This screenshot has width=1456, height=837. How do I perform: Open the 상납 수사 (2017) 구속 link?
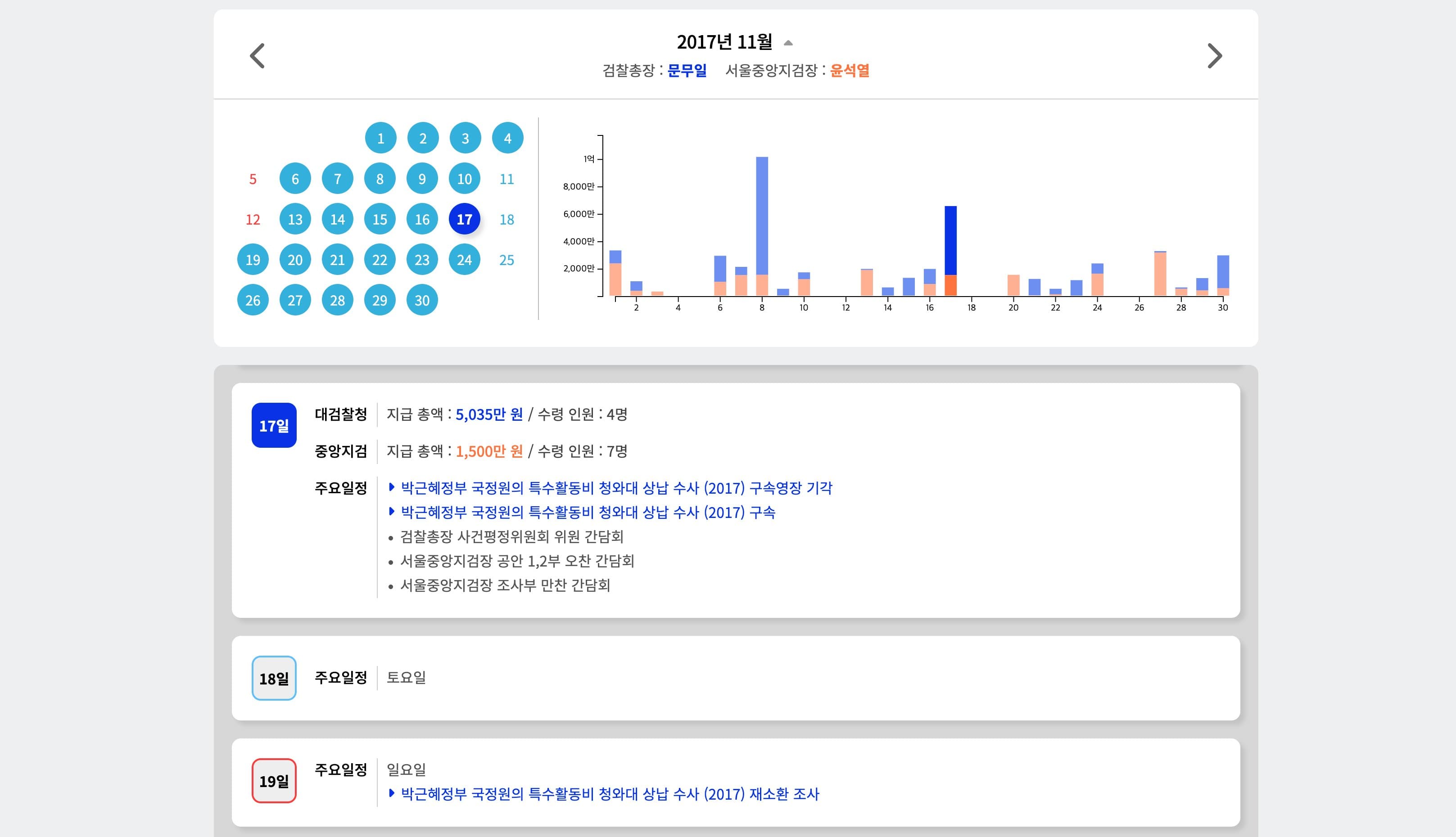click(x=587, y=512)
